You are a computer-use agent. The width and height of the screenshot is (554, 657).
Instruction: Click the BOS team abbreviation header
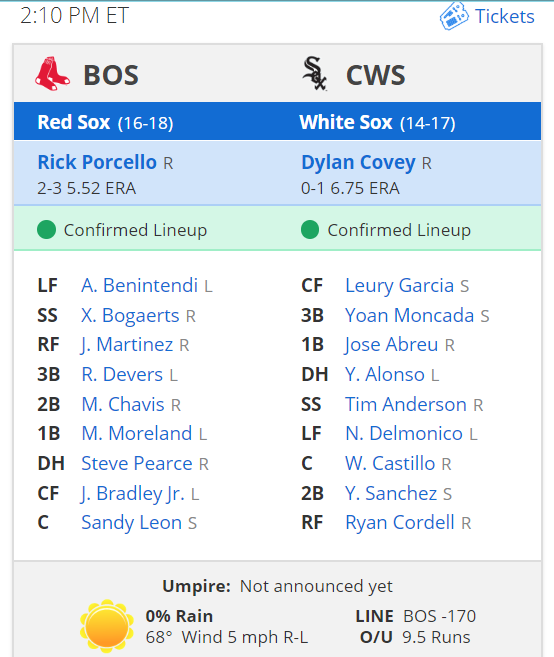click(111, 75)
